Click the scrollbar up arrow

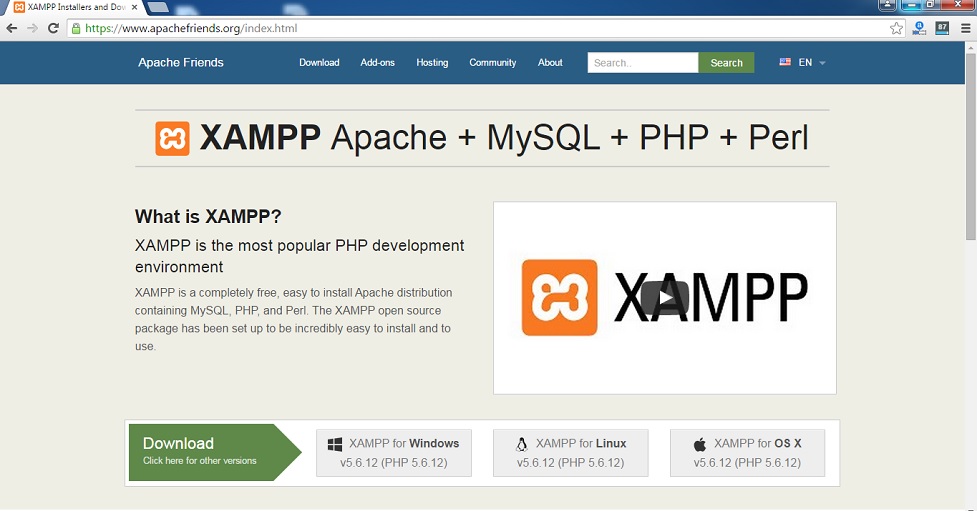click(971, 47)
